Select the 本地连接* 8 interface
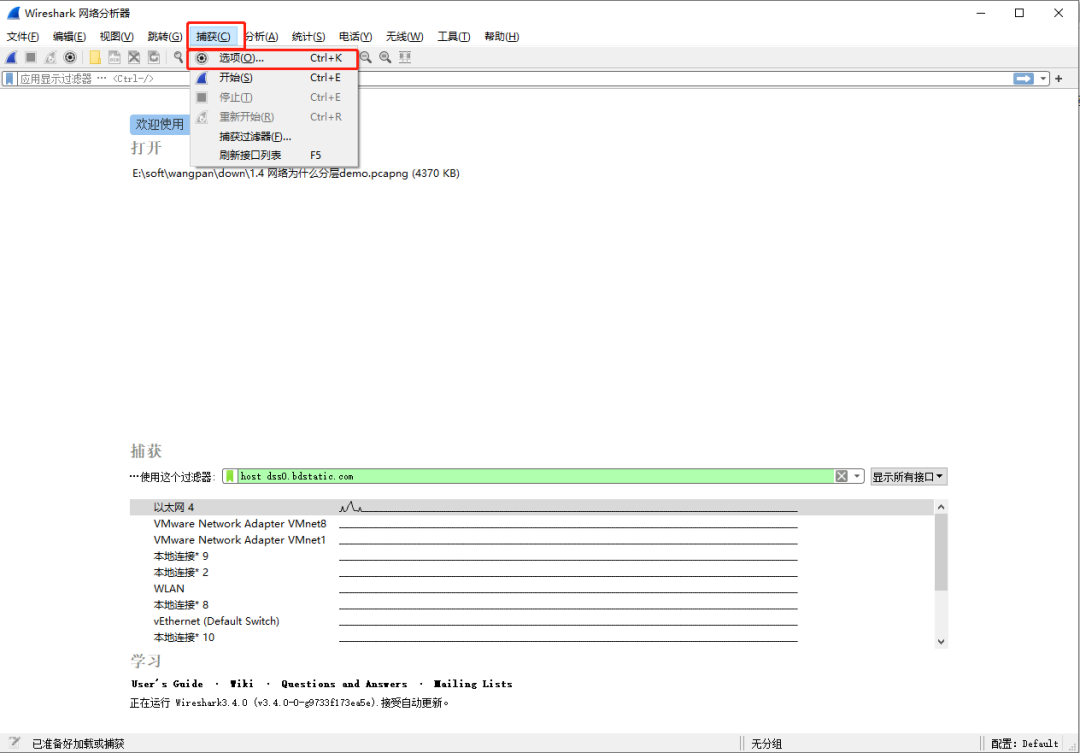Screen dimensions: 1080x753 [531, 605]
